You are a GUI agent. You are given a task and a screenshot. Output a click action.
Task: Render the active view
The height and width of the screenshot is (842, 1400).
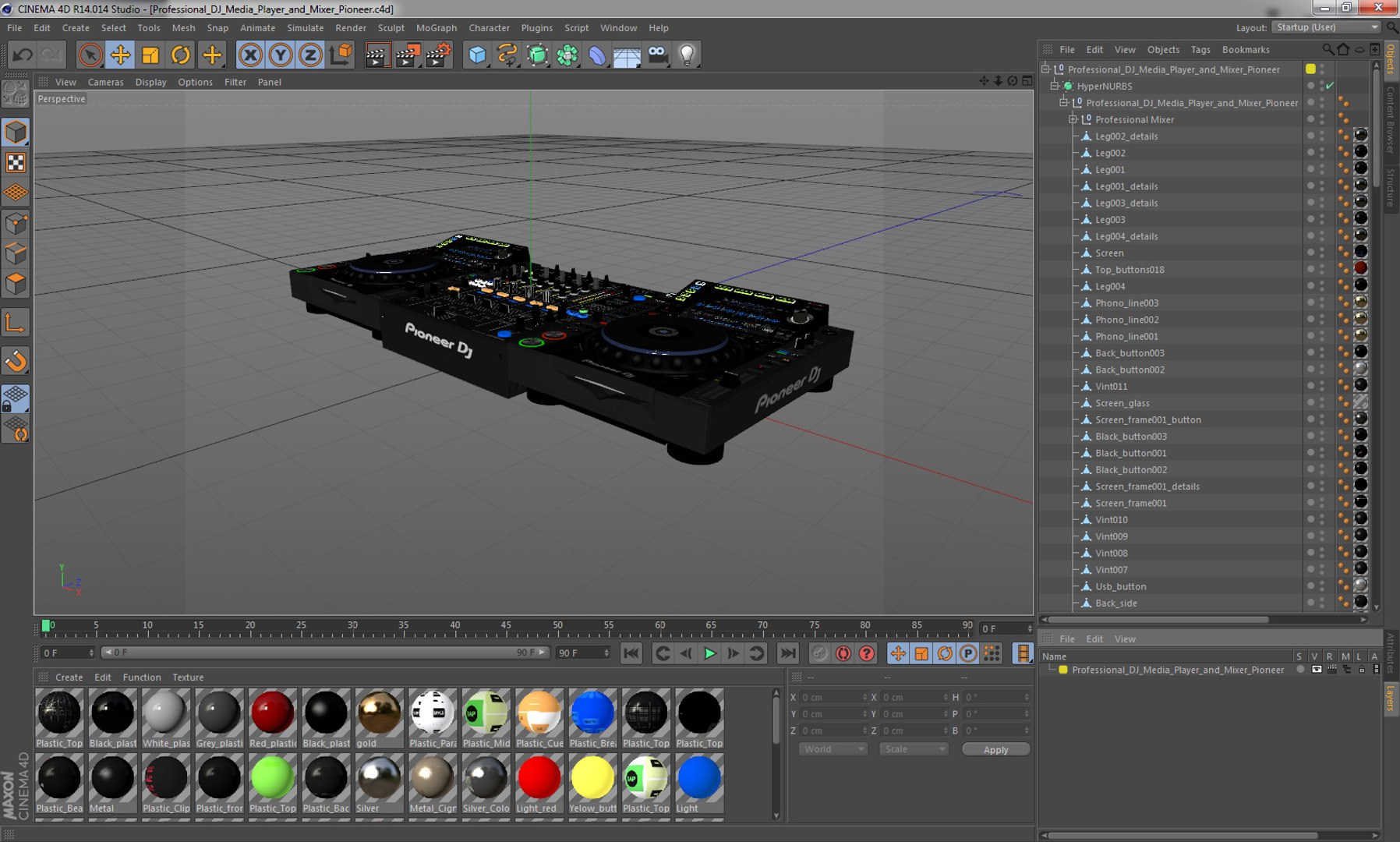377,55
